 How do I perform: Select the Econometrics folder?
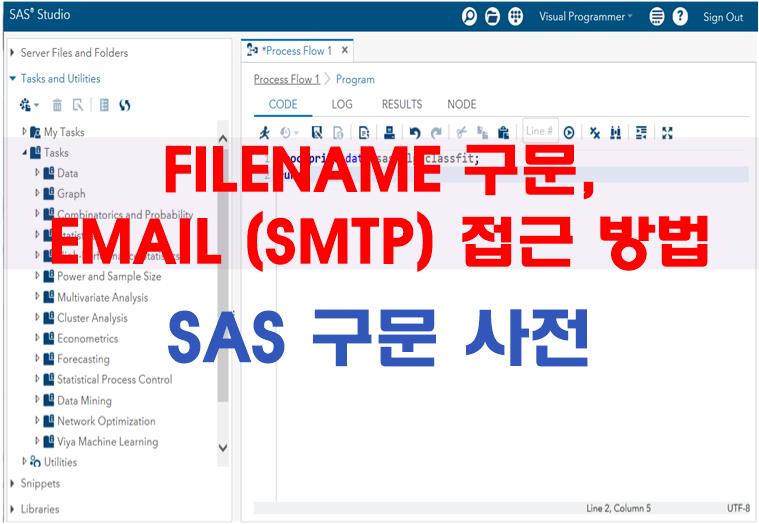point(88,338)
